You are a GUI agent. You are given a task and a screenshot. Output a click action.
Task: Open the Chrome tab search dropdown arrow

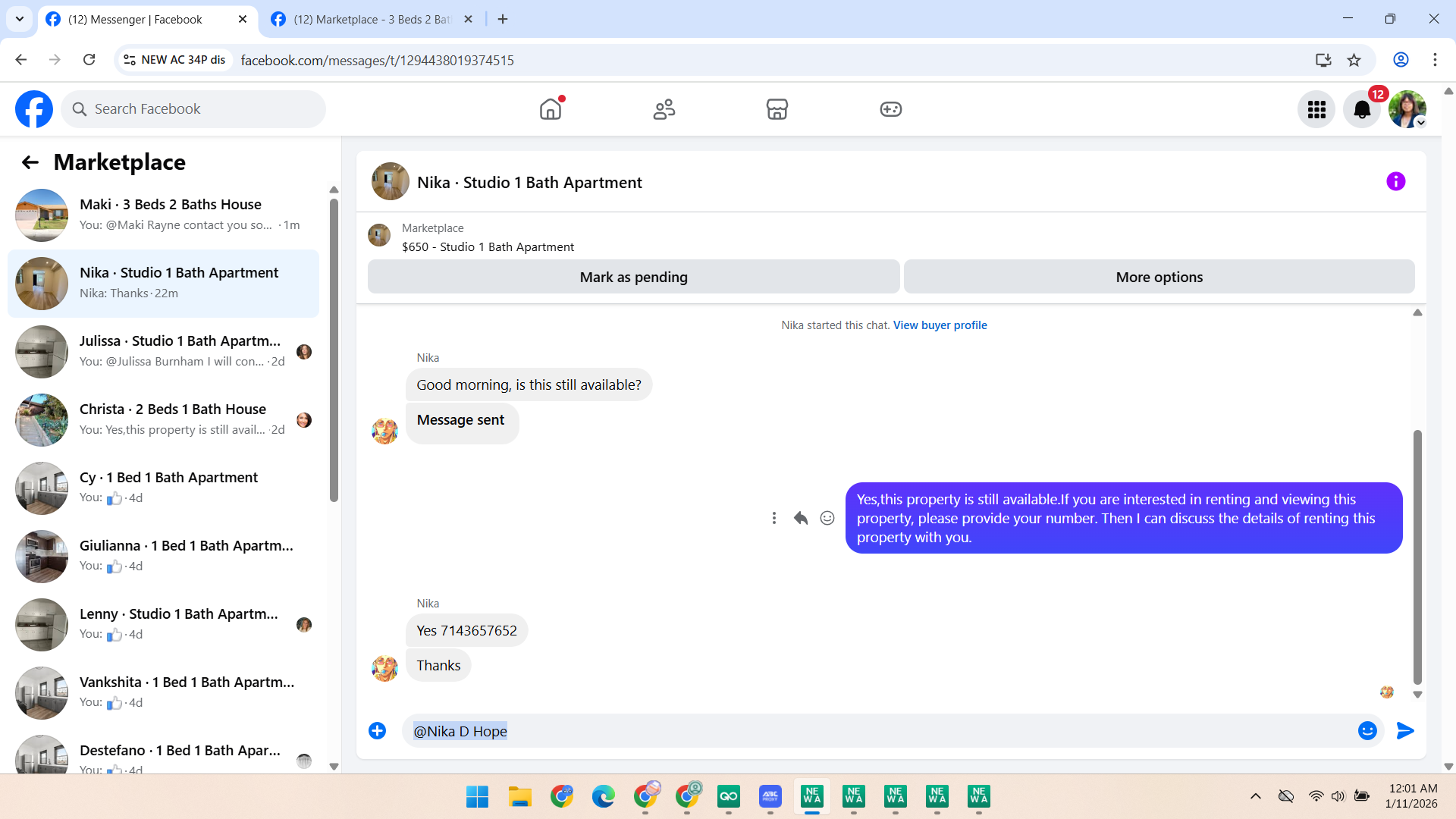click(20, 19)
